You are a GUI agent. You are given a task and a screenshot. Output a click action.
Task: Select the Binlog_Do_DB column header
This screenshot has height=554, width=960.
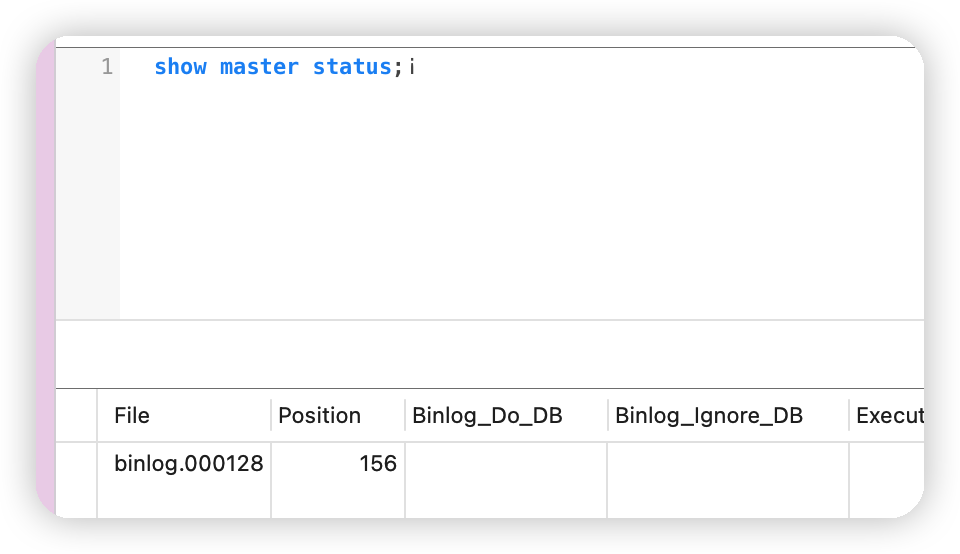click(x=506, y=416)
